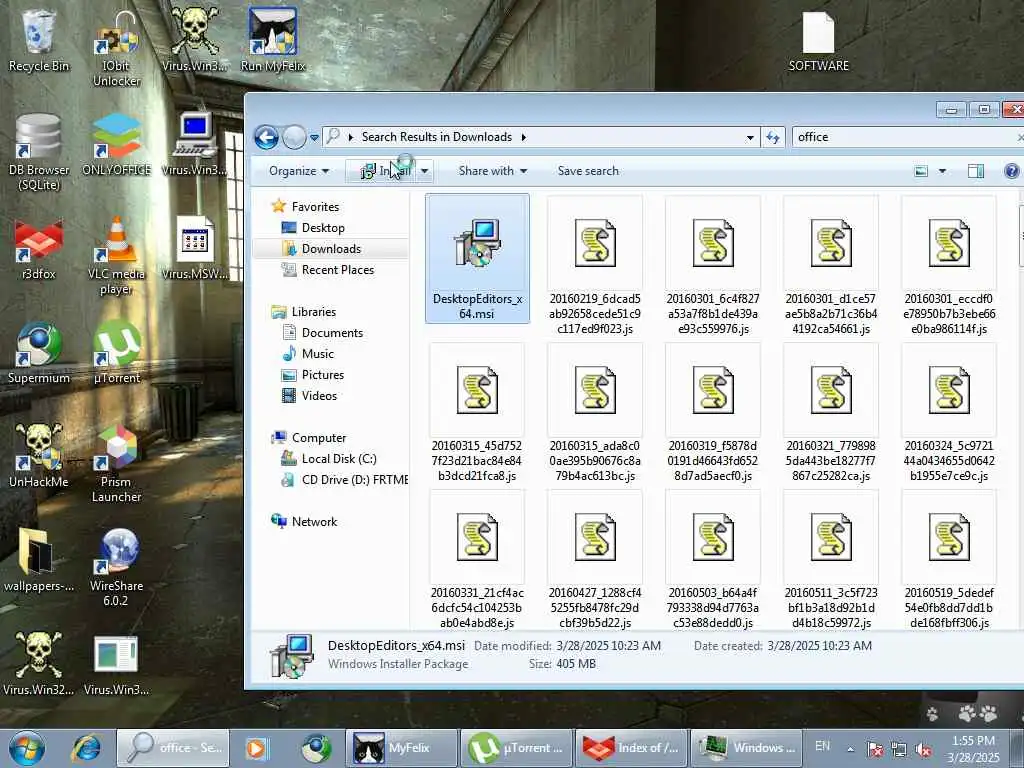Open Internet Explorer from the taskbar

point(87,748)
